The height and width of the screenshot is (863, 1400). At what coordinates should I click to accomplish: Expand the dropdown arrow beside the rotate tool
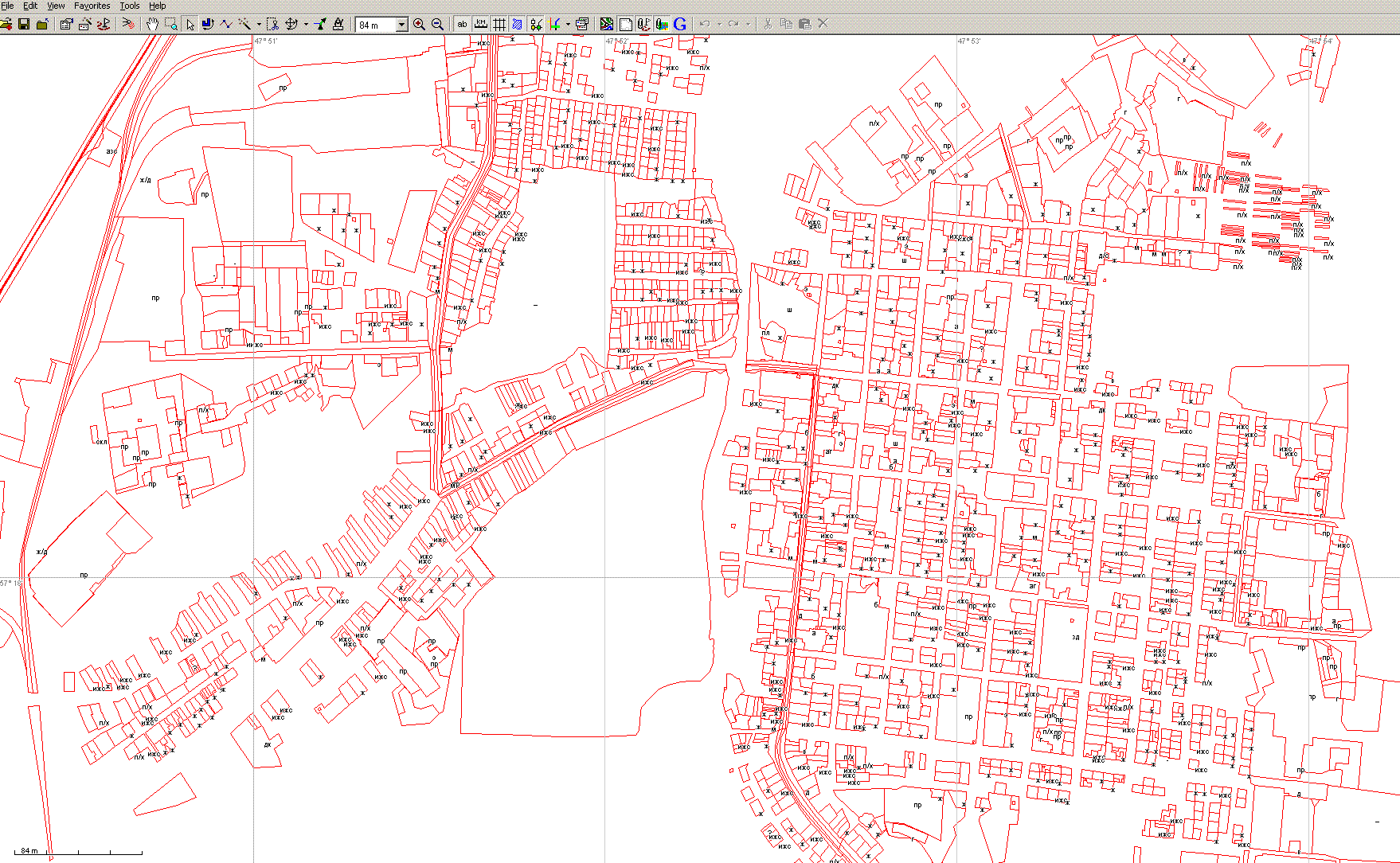click(x=306, y=25)
